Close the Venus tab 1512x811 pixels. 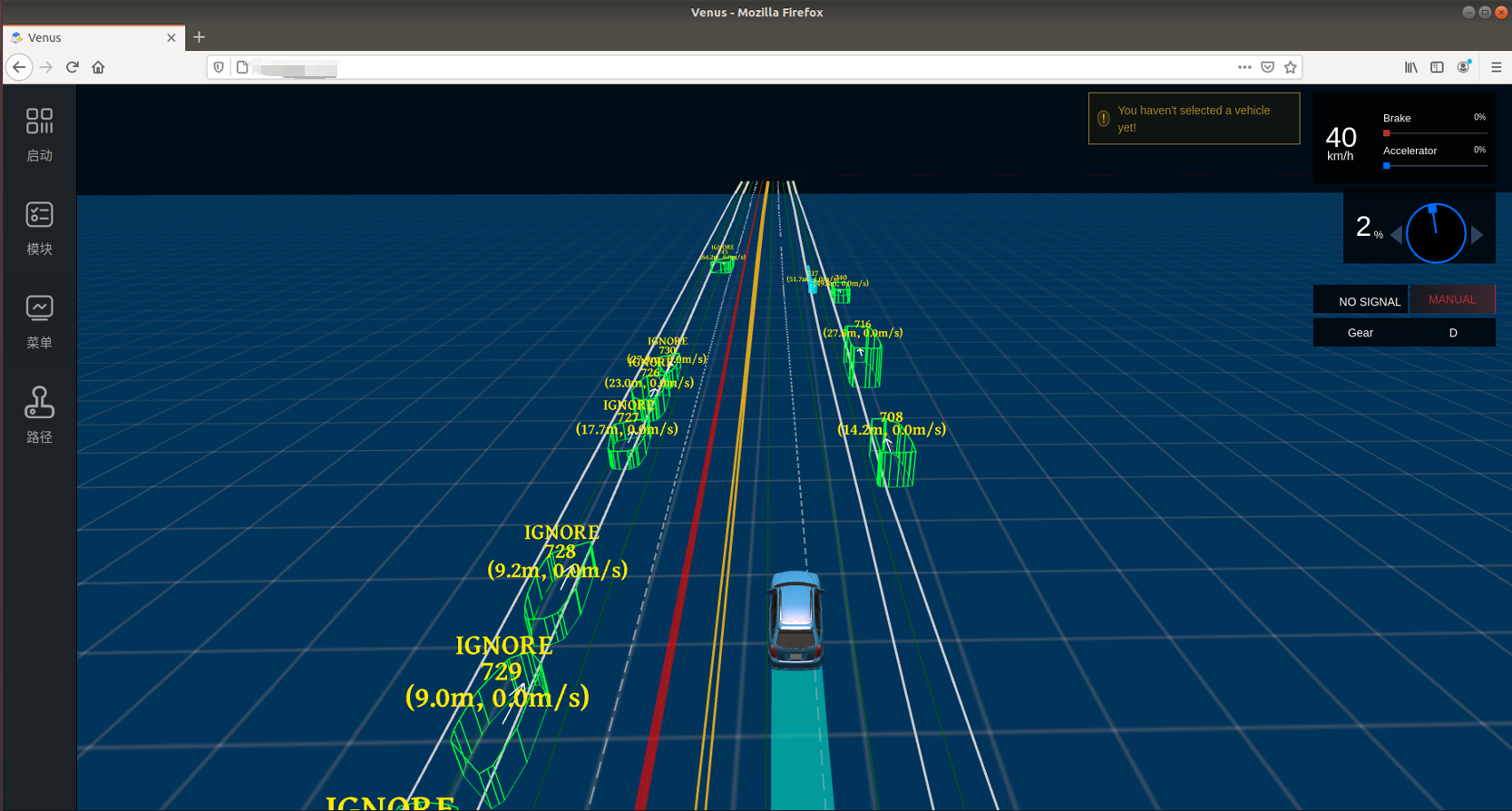171,38
